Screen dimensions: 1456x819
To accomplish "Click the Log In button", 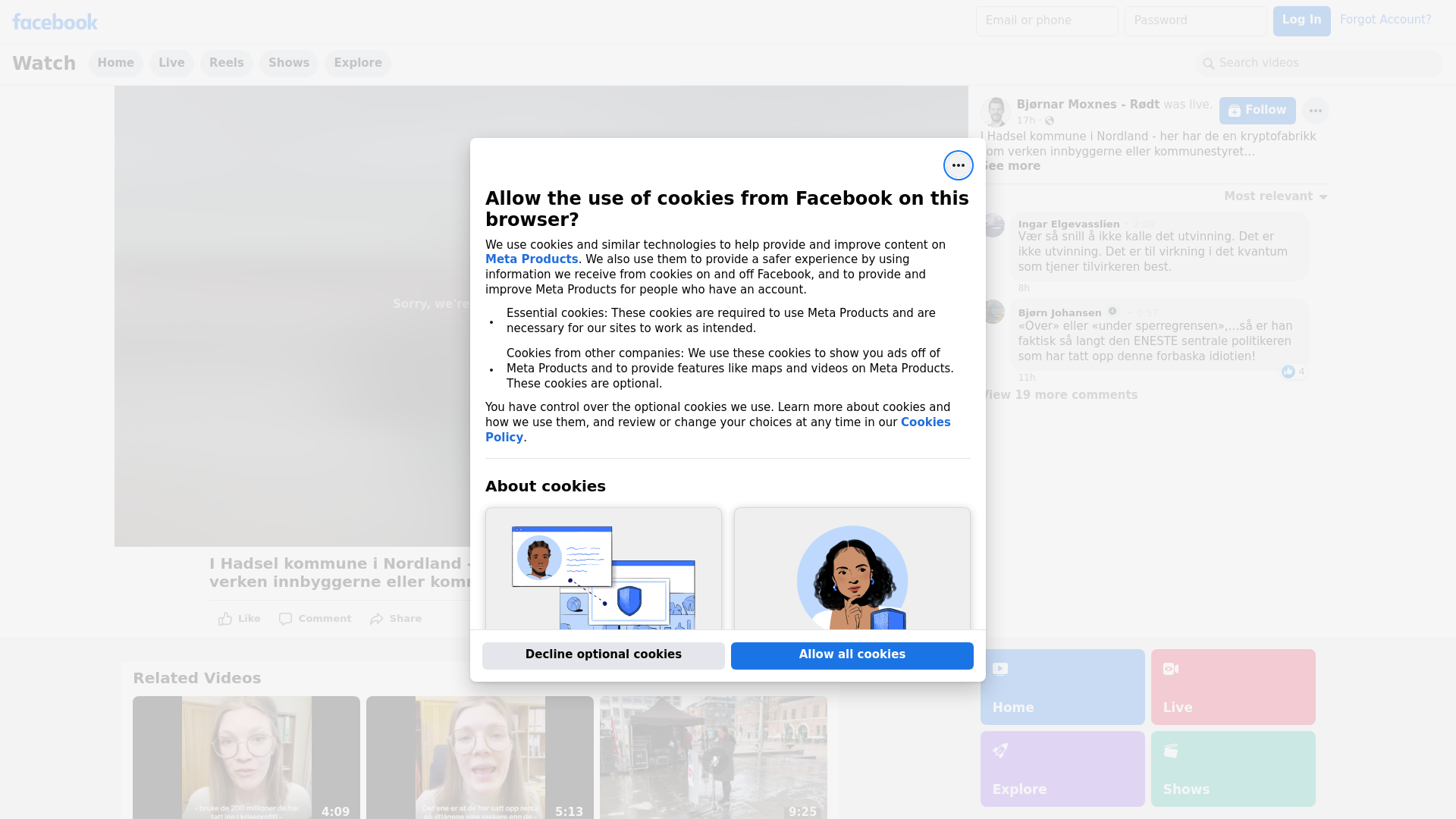I will pyautogui.click(x=1301, y=21).
